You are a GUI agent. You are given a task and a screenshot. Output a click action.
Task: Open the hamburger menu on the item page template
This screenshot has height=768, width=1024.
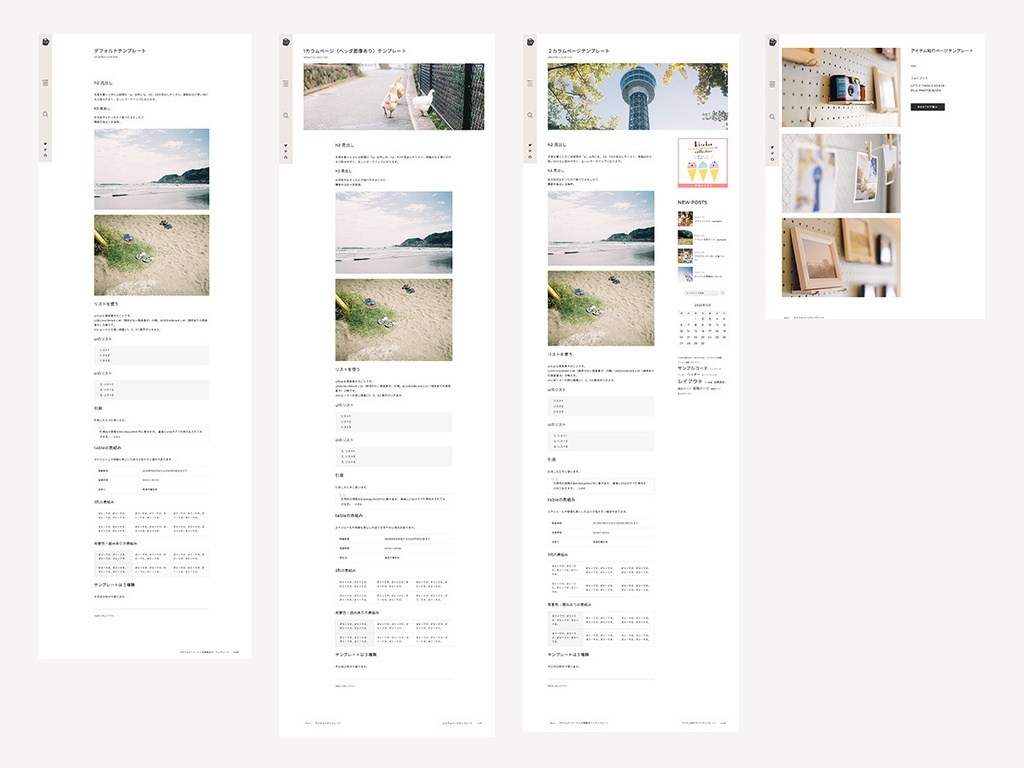(772, 82)
